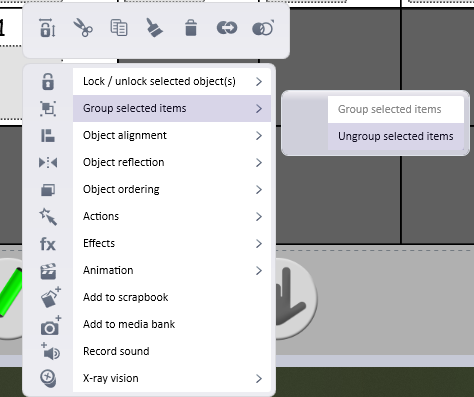Choose Ungroup selected items
The height and width of the screenshot is (397, 474).
click(396, 136)
